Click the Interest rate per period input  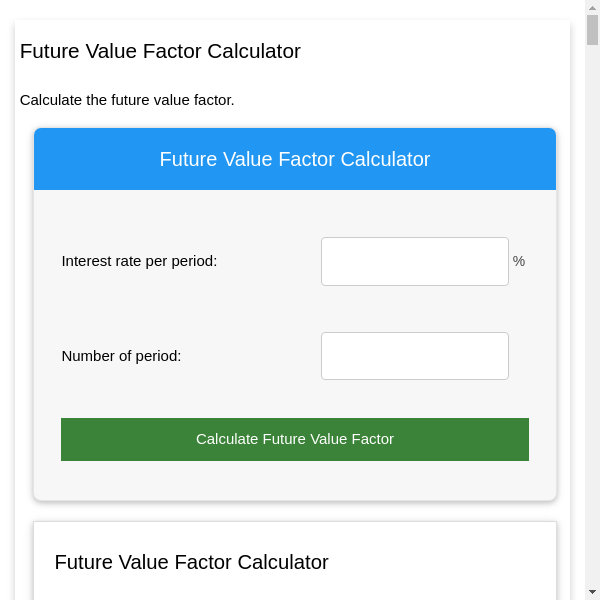click(414, 261)
